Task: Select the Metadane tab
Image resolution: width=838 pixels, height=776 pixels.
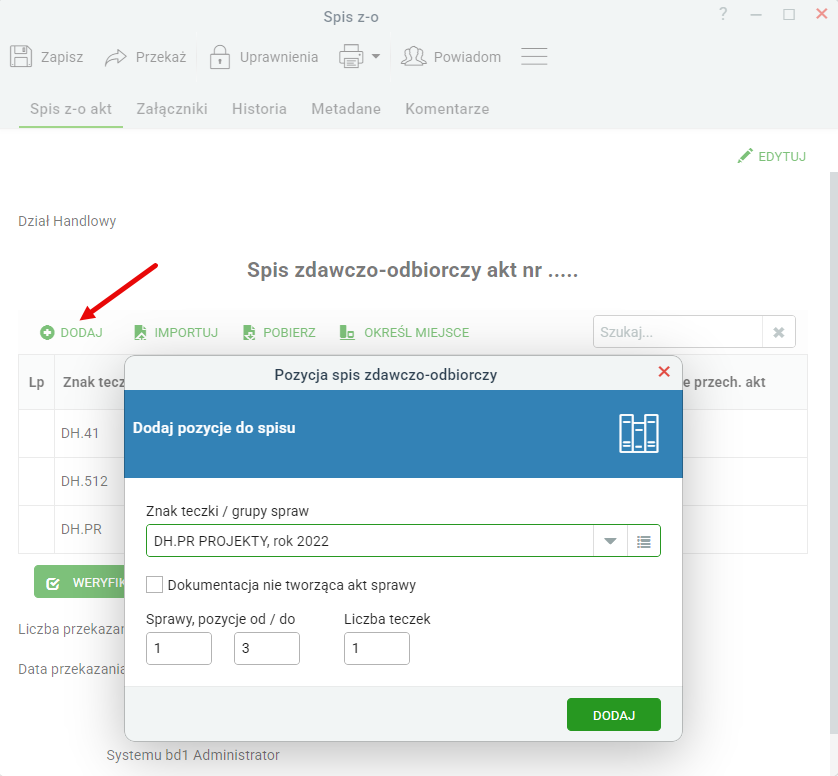Action: point(346,109)
